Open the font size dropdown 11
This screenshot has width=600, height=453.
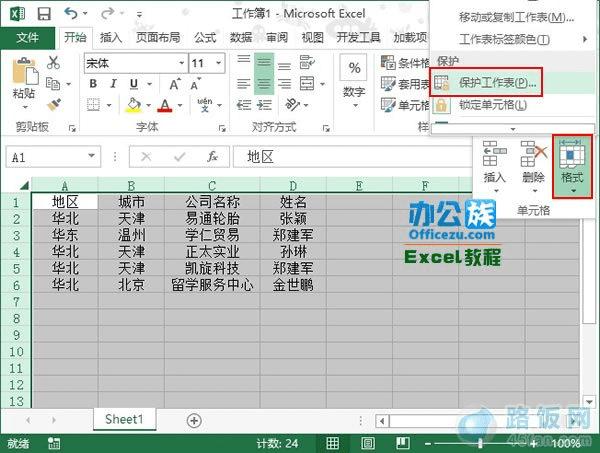click(x=218, y=63)
